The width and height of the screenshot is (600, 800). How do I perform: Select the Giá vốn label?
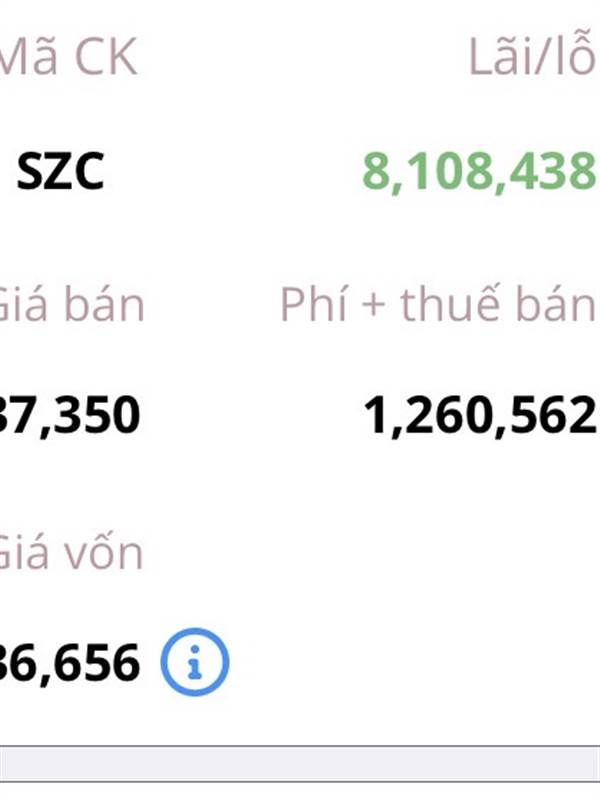coord(71,553)
